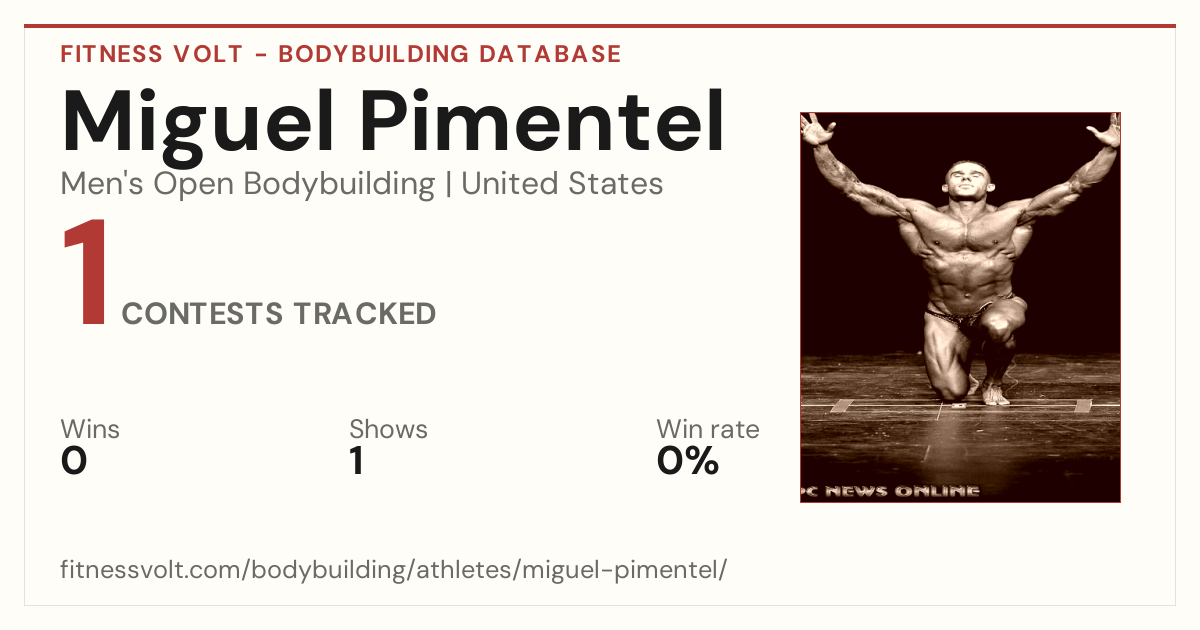1200x630 pixels.
Task: Click the Contests Tracked label
Action: (279, 314)
